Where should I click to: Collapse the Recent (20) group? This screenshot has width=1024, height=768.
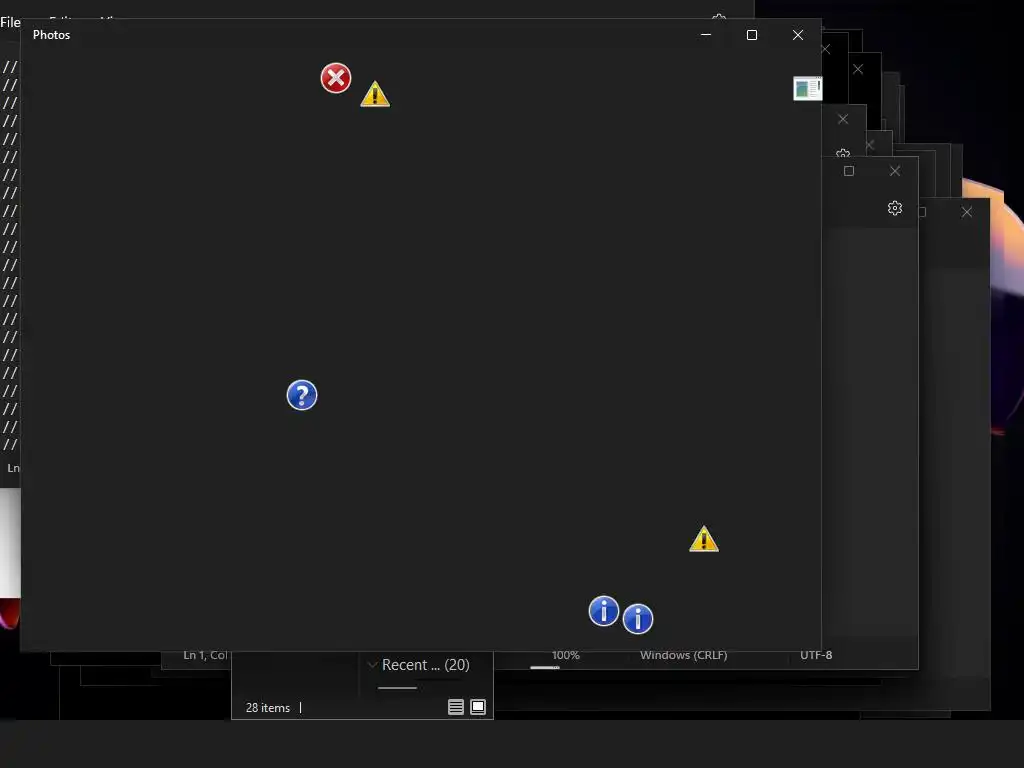coord(372,665)
